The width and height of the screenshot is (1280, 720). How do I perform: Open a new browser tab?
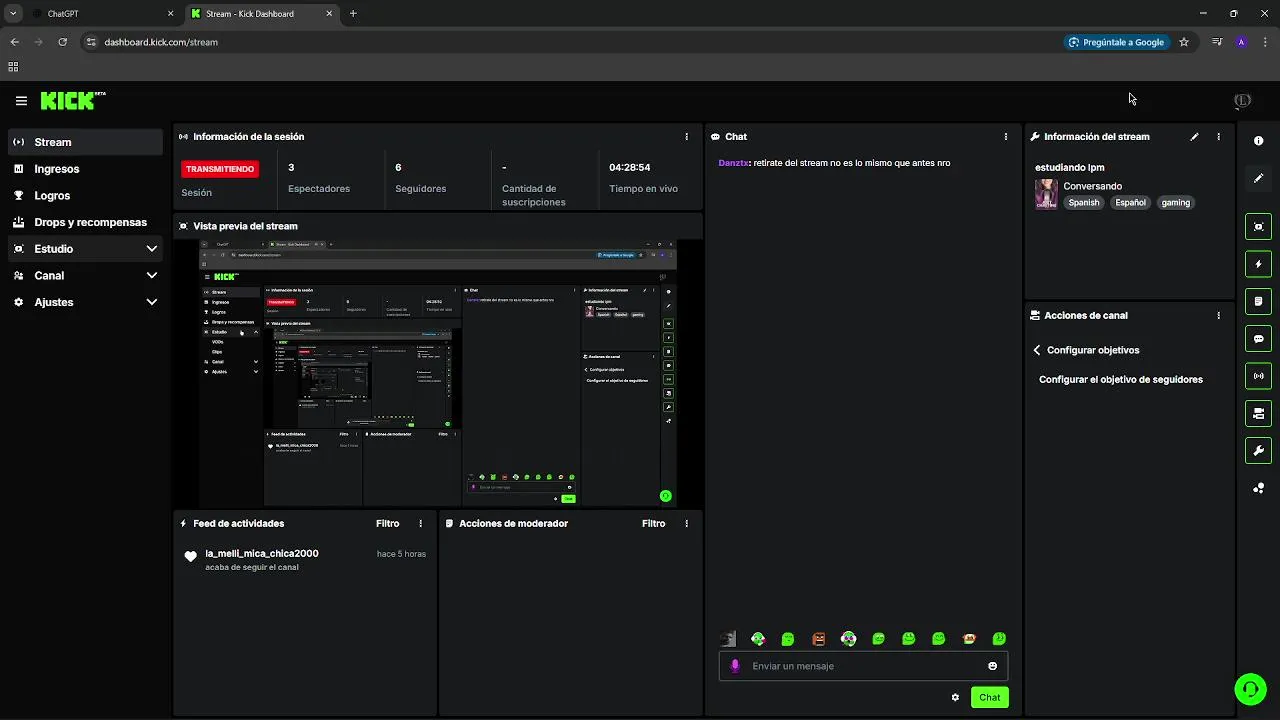353,14
